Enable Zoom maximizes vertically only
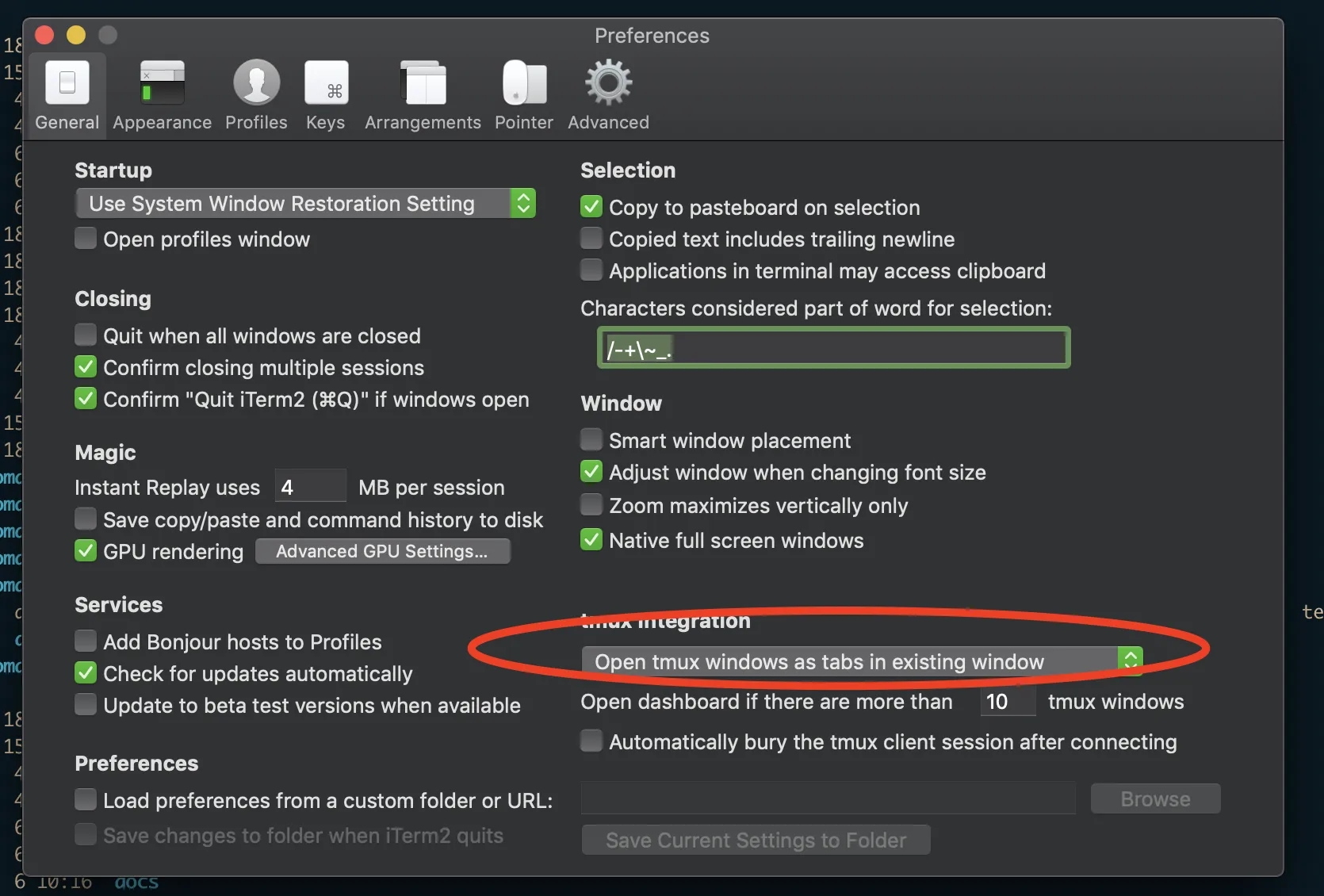 coord(591,505)
